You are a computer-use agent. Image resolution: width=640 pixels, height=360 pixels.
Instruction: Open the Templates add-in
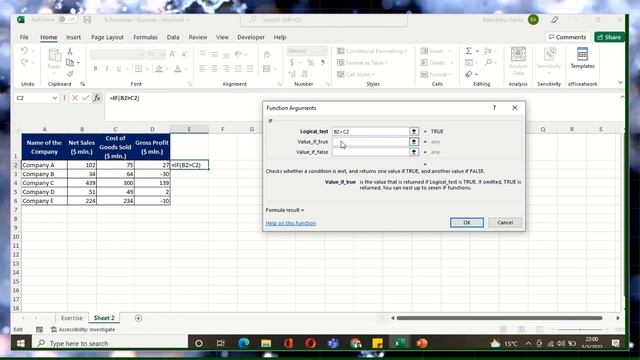click(x=582, y=58)
